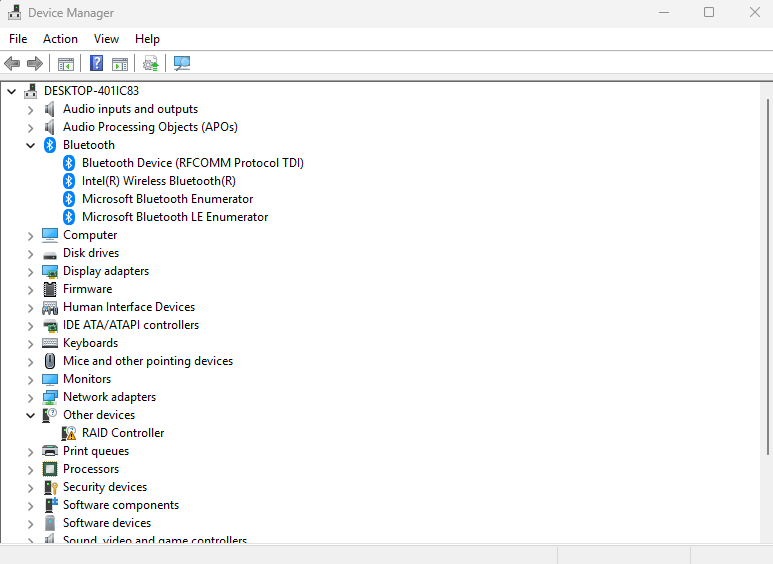
Task: Click the Audio inputs and outputs speaker icon
Action: (50, 109)
